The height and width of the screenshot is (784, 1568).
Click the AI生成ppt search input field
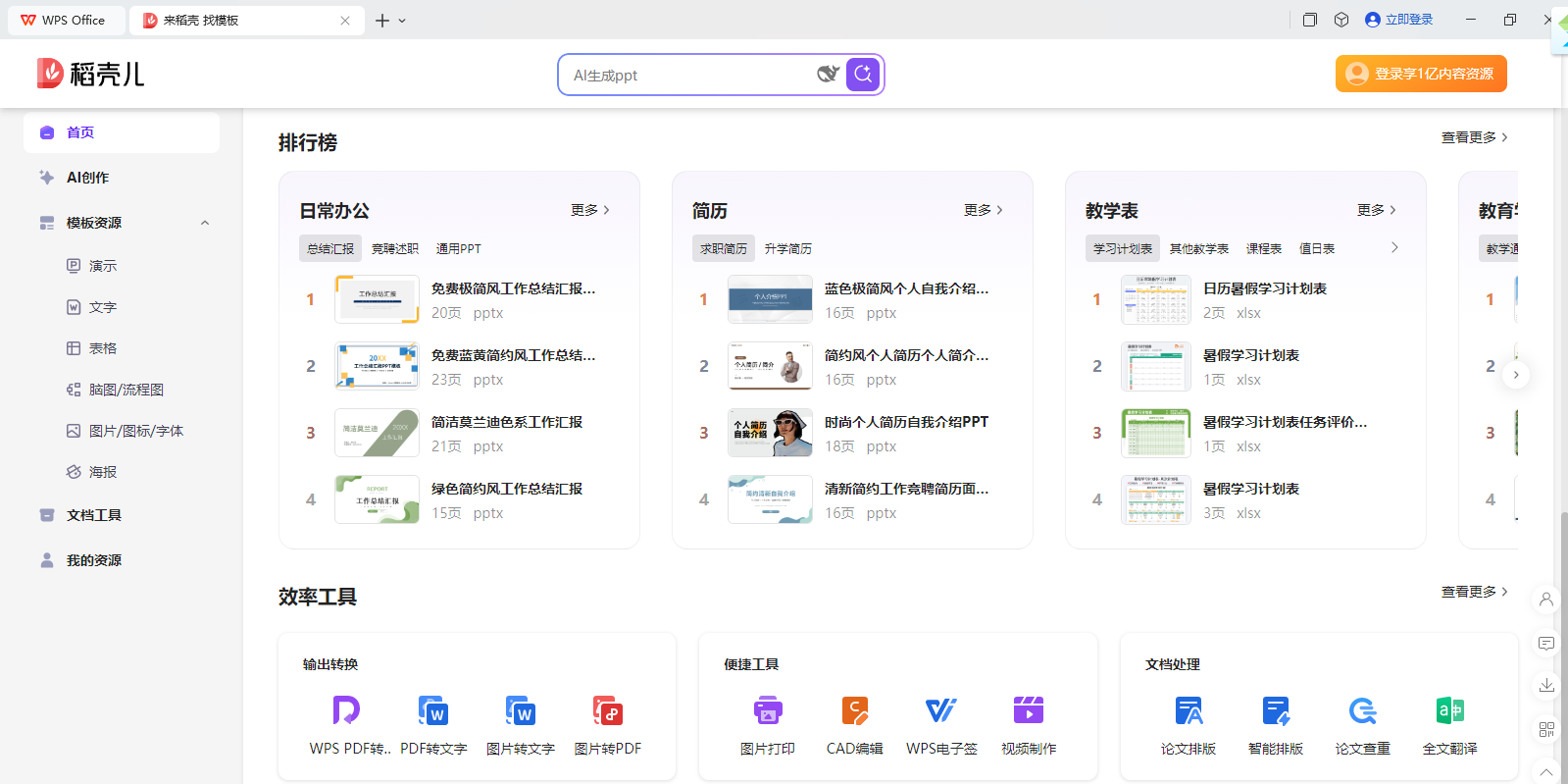coord(686,76)
